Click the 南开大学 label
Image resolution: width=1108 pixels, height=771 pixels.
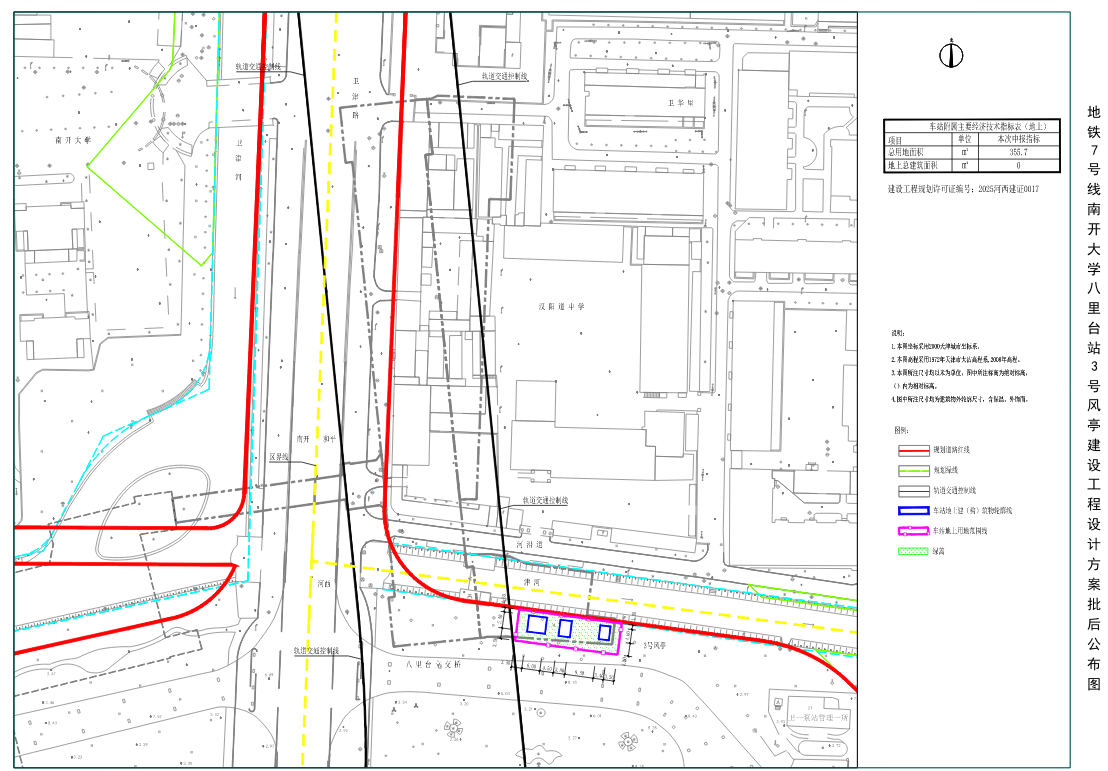coord(72,141)
